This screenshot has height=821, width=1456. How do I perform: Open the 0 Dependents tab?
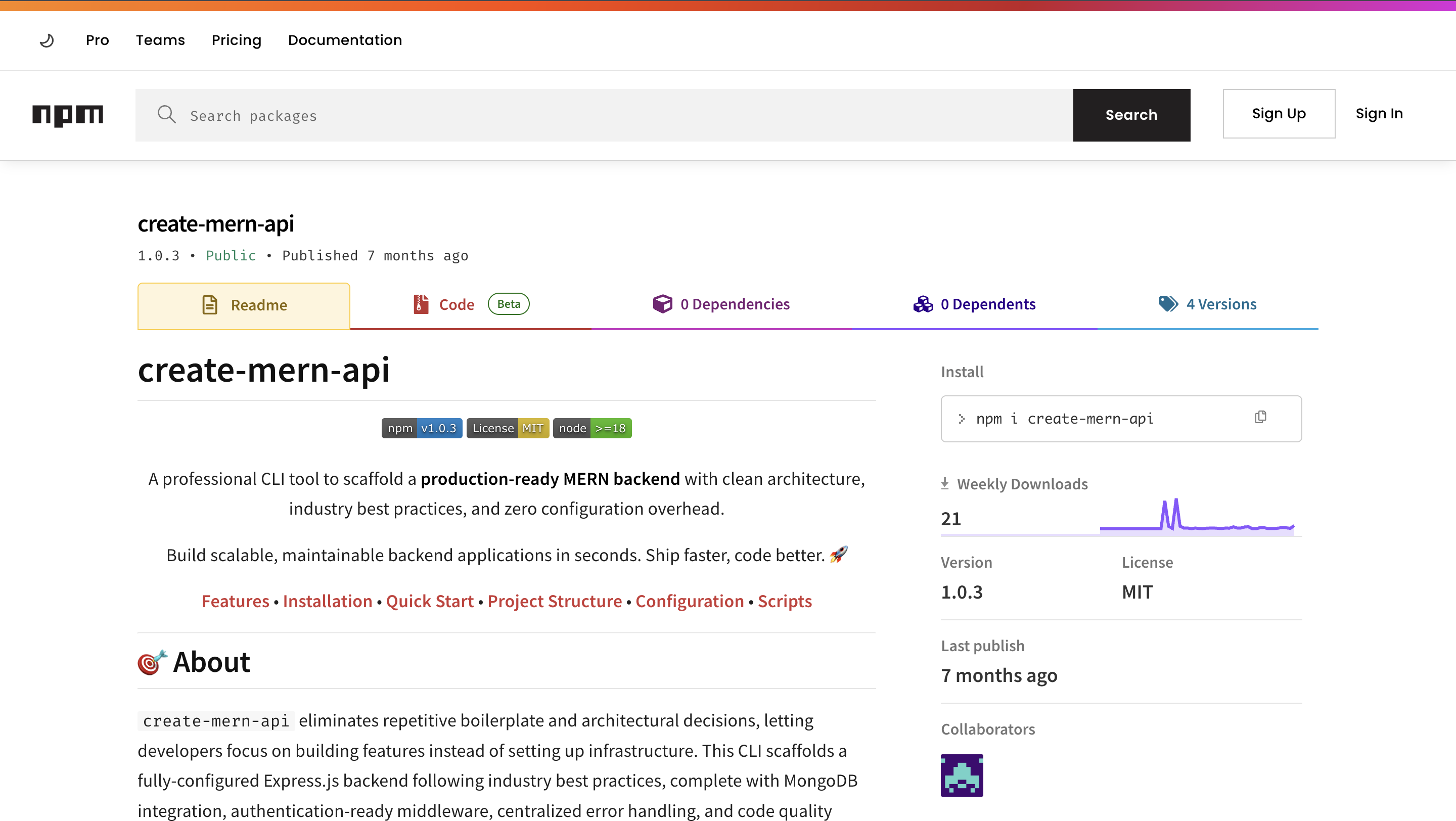pyautogui.click(x=974, y=304)
